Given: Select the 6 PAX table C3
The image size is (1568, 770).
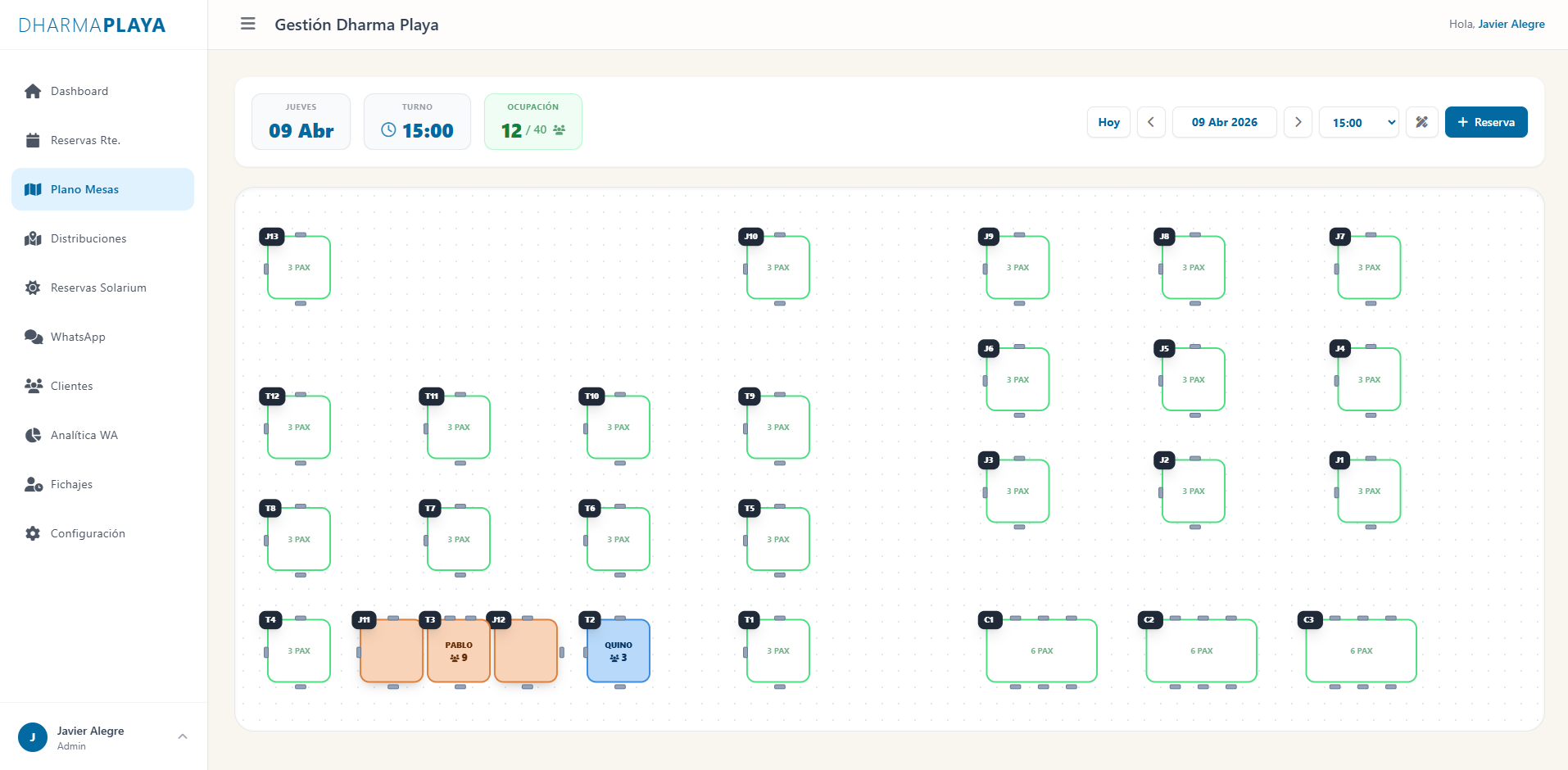Looking at the screenshot, I should (x=1361, y=651).
